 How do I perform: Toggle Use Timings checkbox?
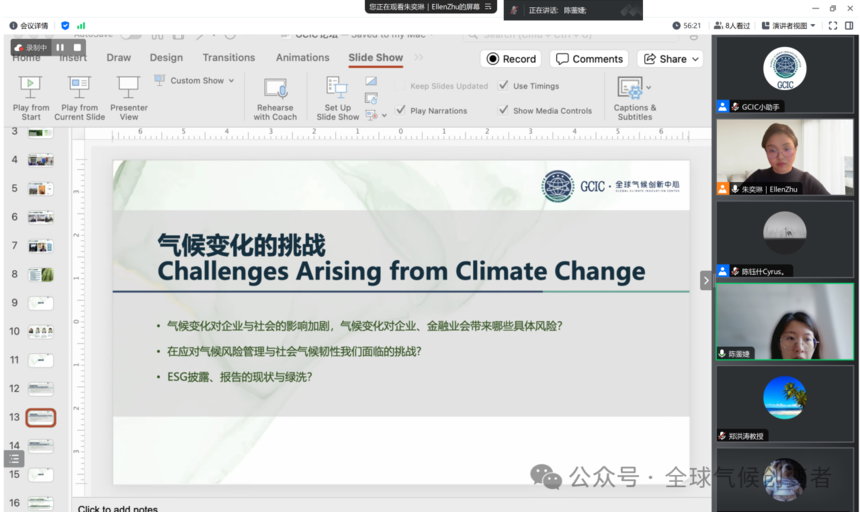click(x=503, y=86)
